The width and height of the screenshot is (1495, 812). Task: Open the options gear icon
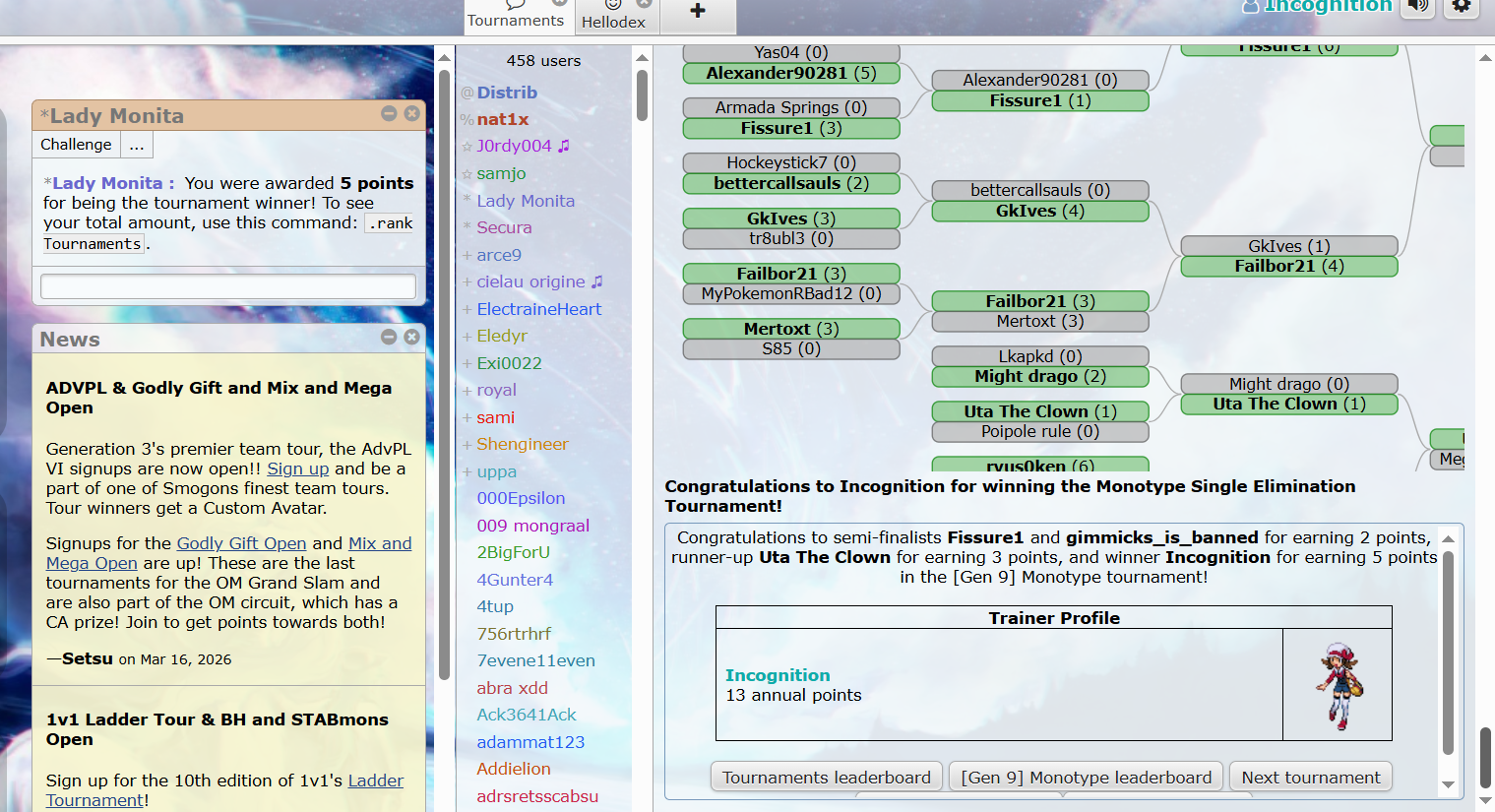coord(1462,7)
